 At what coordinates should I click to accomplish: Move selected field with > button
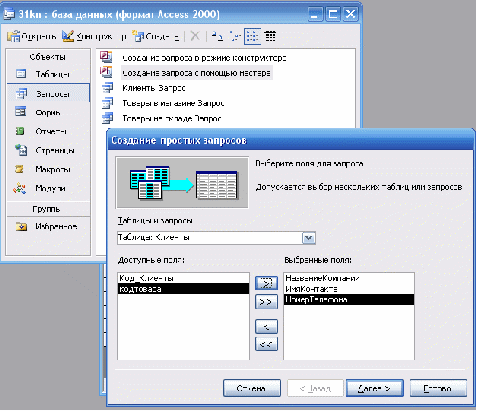point(266,283)
